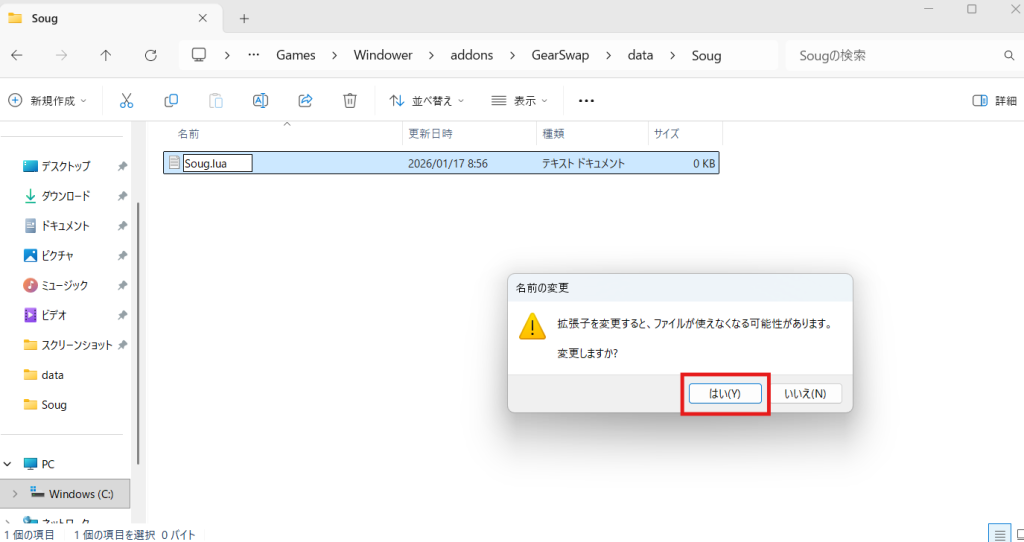Image resolution: width=1024 pixels, height=542 pixels.
Task: Click the Share icon in toolbar
Action: tap(305, 100)
